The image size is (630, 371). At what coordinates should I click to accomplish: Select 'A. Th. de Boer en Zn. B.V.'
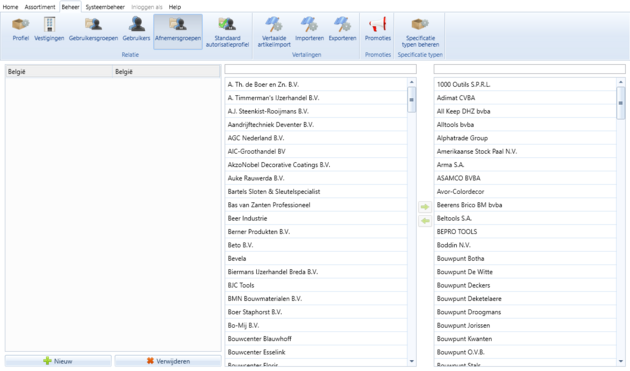point(316,84)
